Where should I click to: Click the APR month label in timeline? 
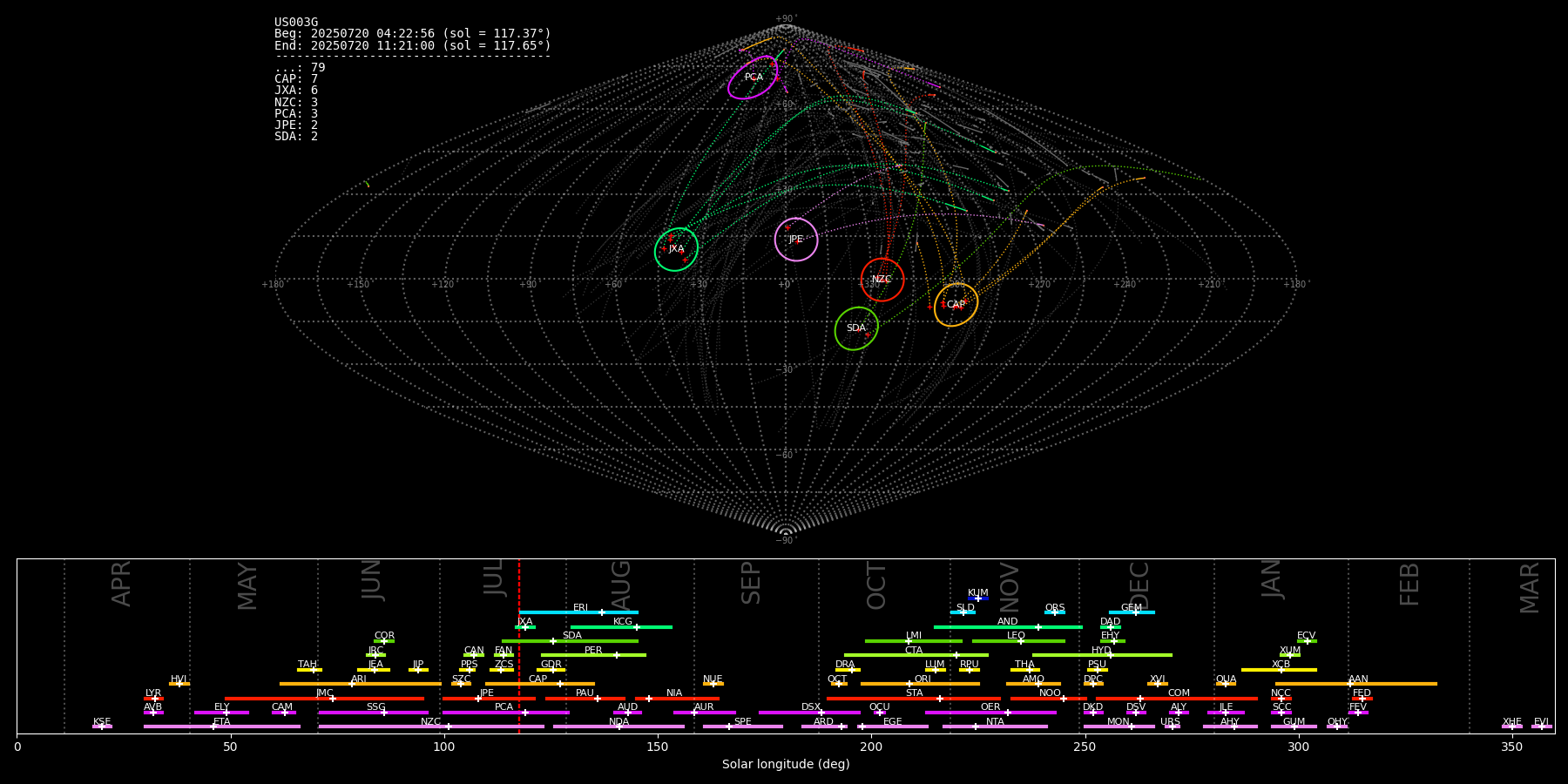click(x=121, y=584)
